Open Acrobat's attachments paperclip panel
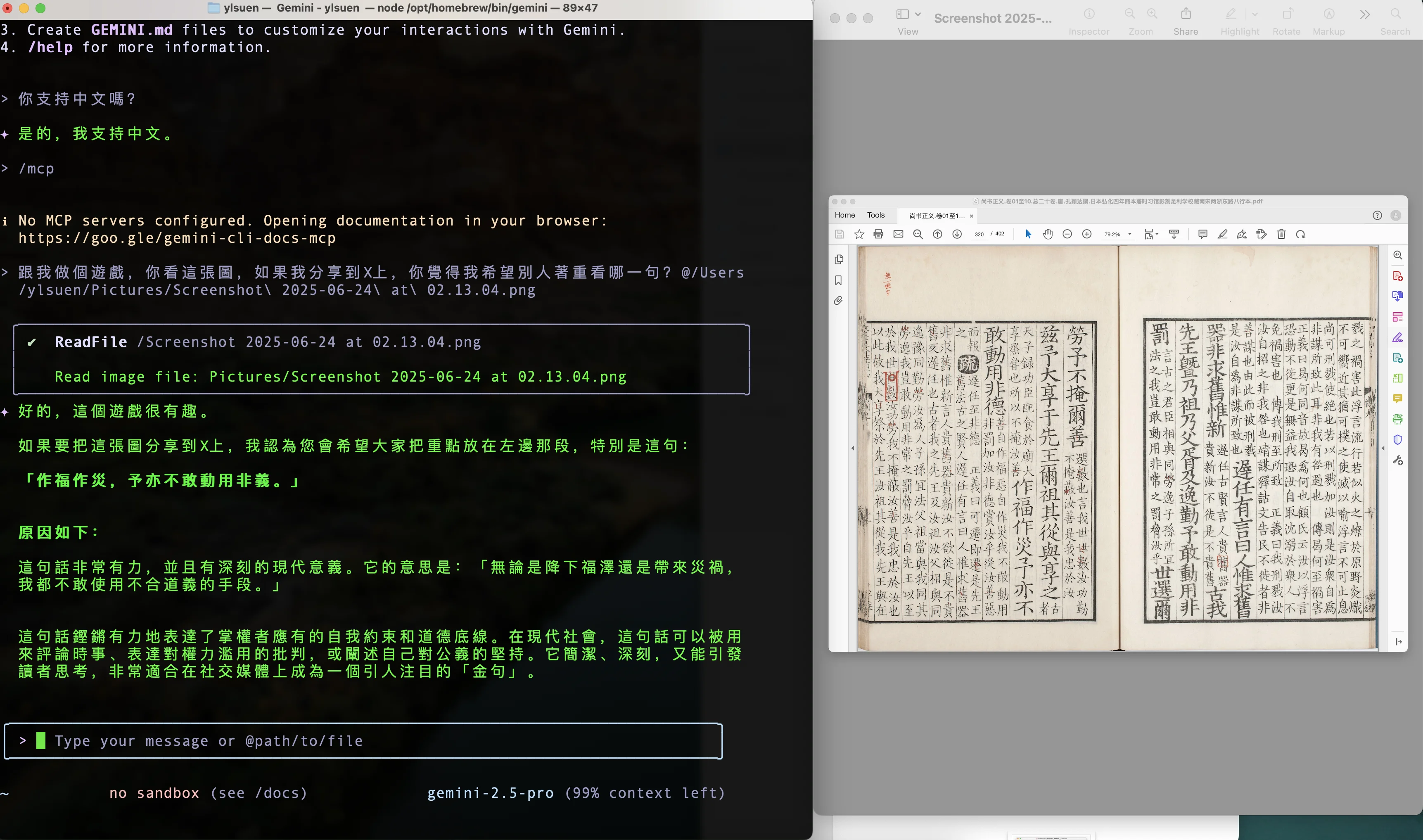 (x=839, y=301)
